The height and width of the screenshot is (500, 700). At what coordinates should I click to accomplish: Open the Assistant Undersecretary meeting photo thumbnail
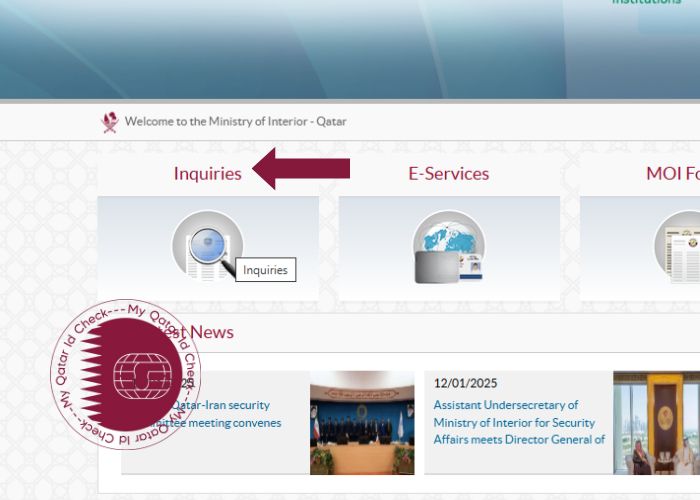(656, 422)
